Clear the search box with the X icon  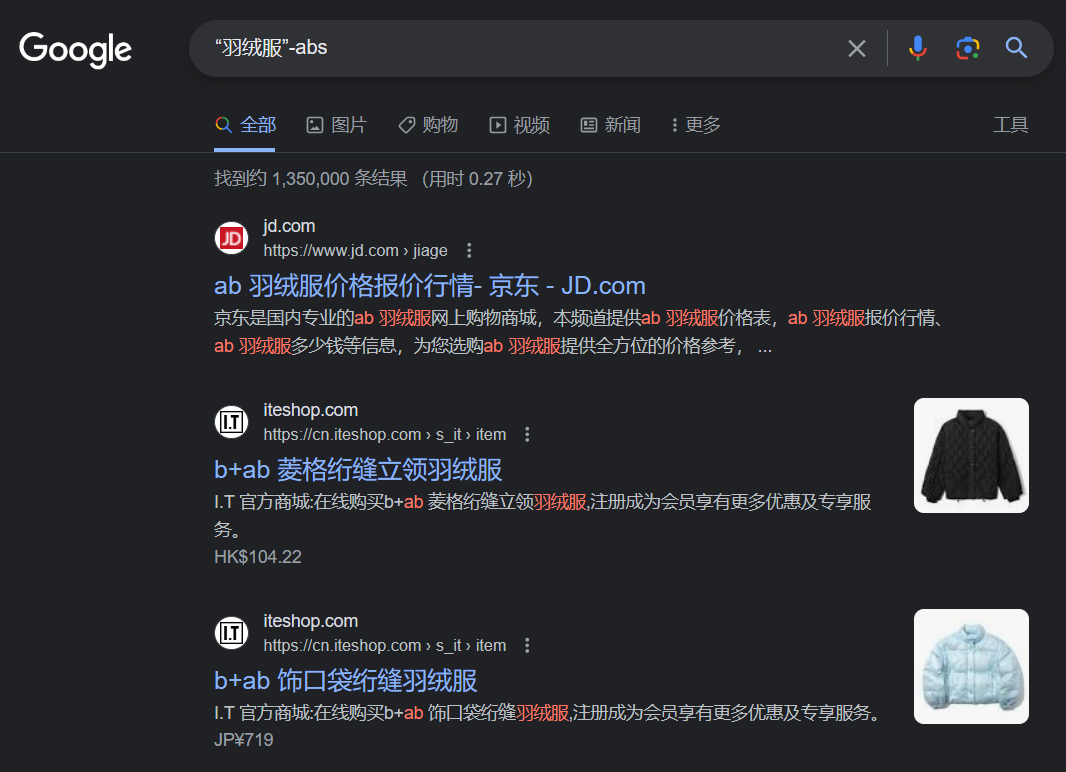(857, 48)
